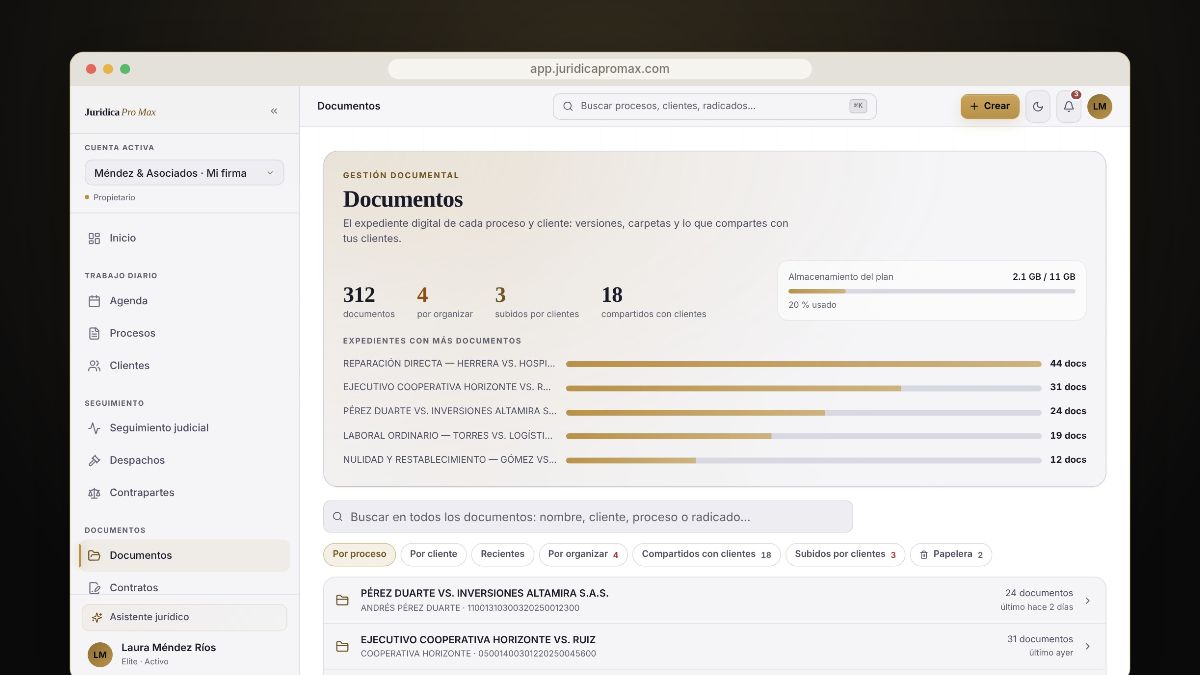Image resolution: width=1200 pixels, height=675 pixels.
Task: Click '31 docs' value in expedientes list
Action: click(1068, 387)
